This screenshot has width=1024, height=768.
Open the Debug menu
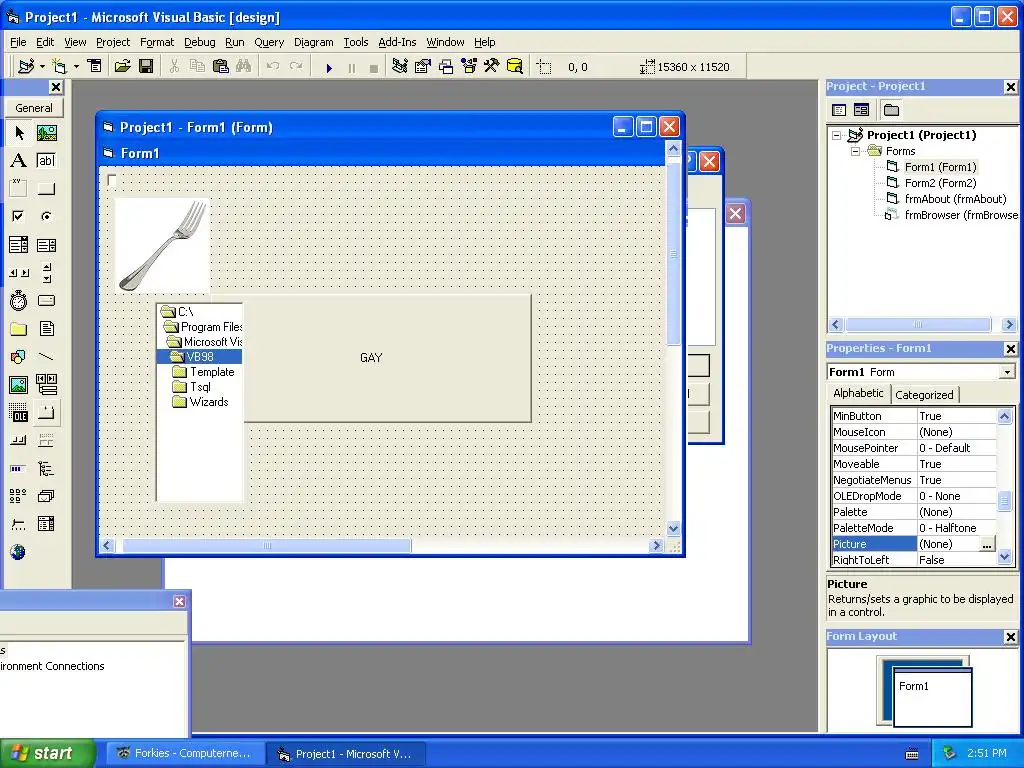pos(199,42)
